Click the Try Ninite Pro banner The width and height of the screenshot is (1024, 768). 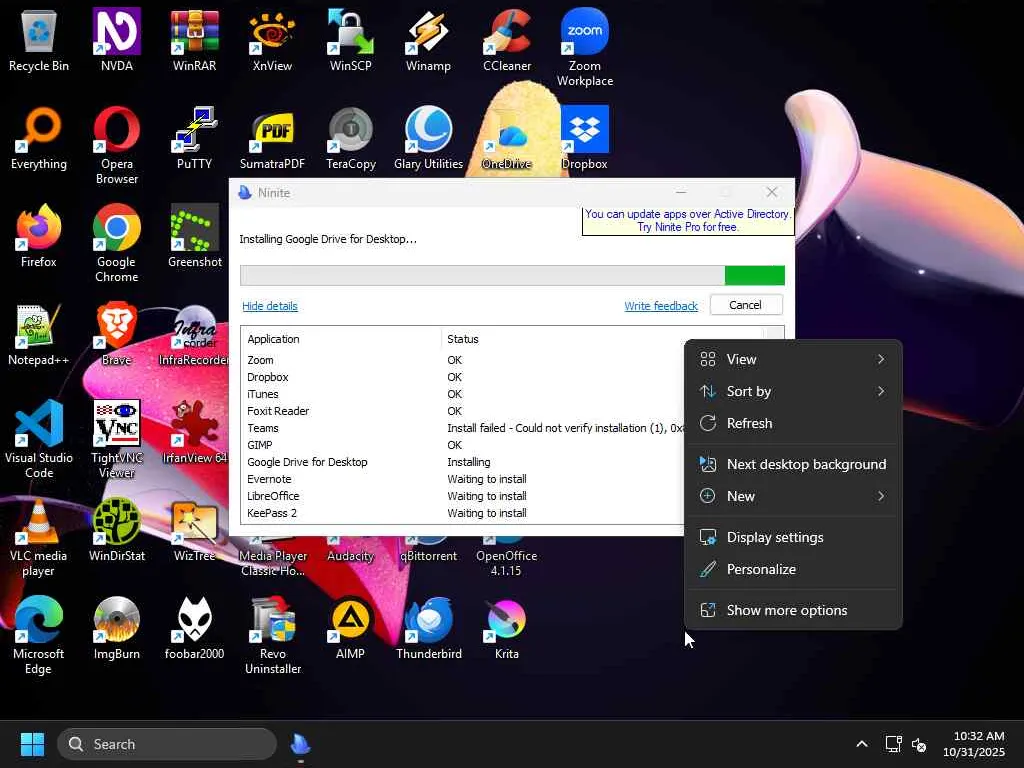point(688,221)
